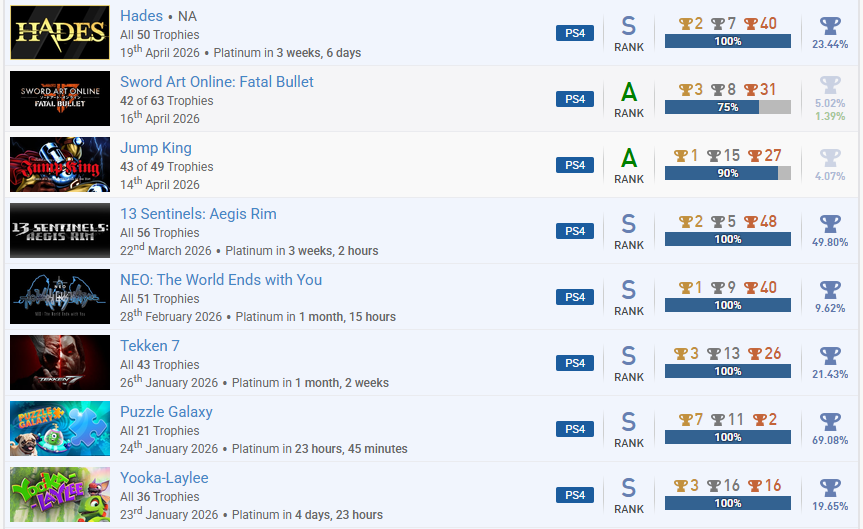
Task: Click the bronze trophy icon in Tekken 7 row
Action: click(x=755, y=355)
